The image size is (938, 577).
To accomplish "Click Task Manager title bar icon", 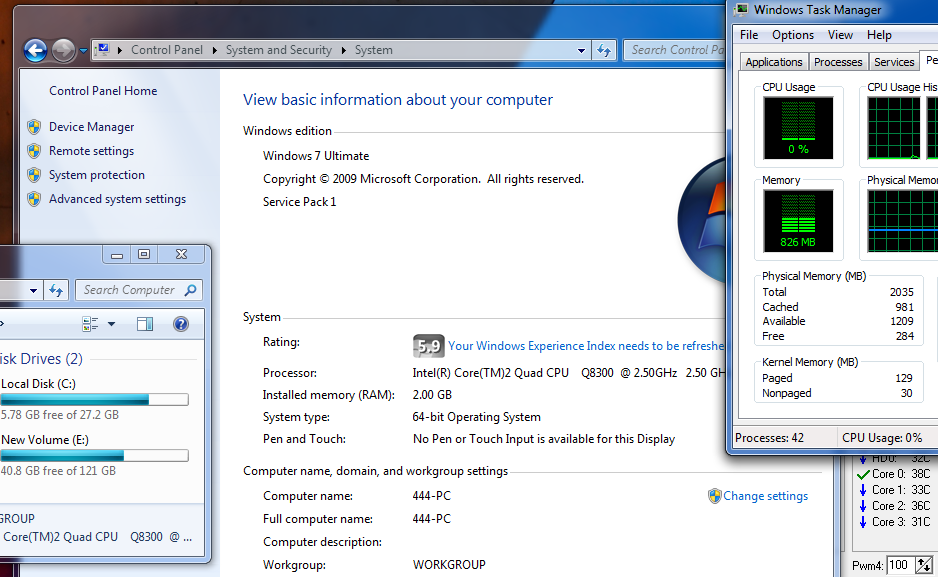I will pyautogui.click(x=742, y=10).
